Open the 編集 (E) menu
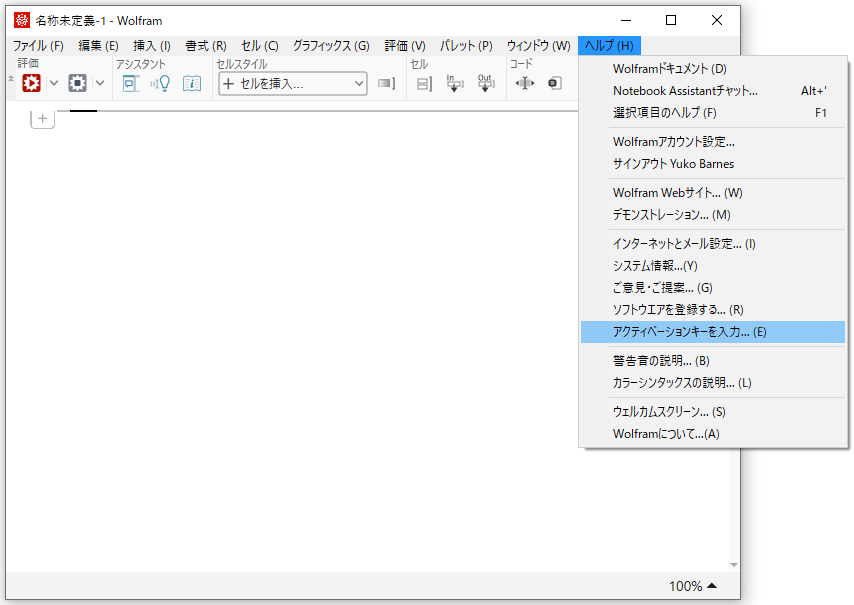Viewport: 854px width, 605px height. (98, 46)
